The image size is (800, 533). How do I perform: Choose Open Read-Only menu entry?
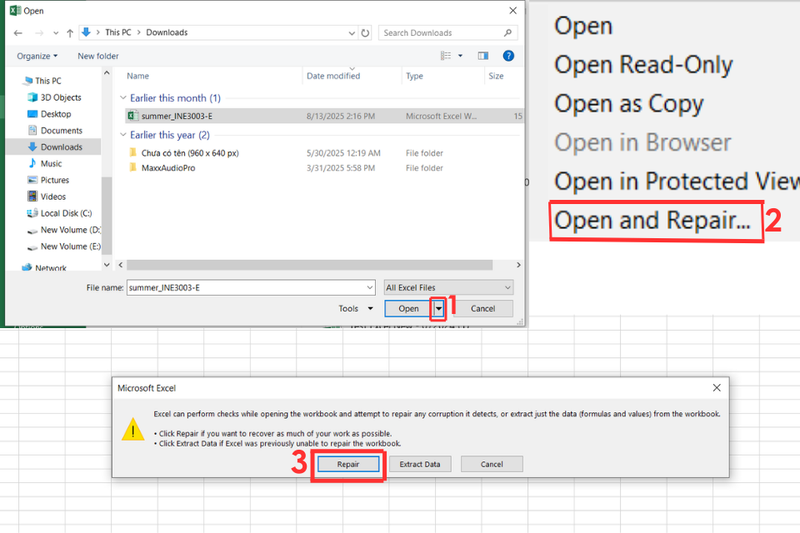pyautogui.click(x=643, y=65)
